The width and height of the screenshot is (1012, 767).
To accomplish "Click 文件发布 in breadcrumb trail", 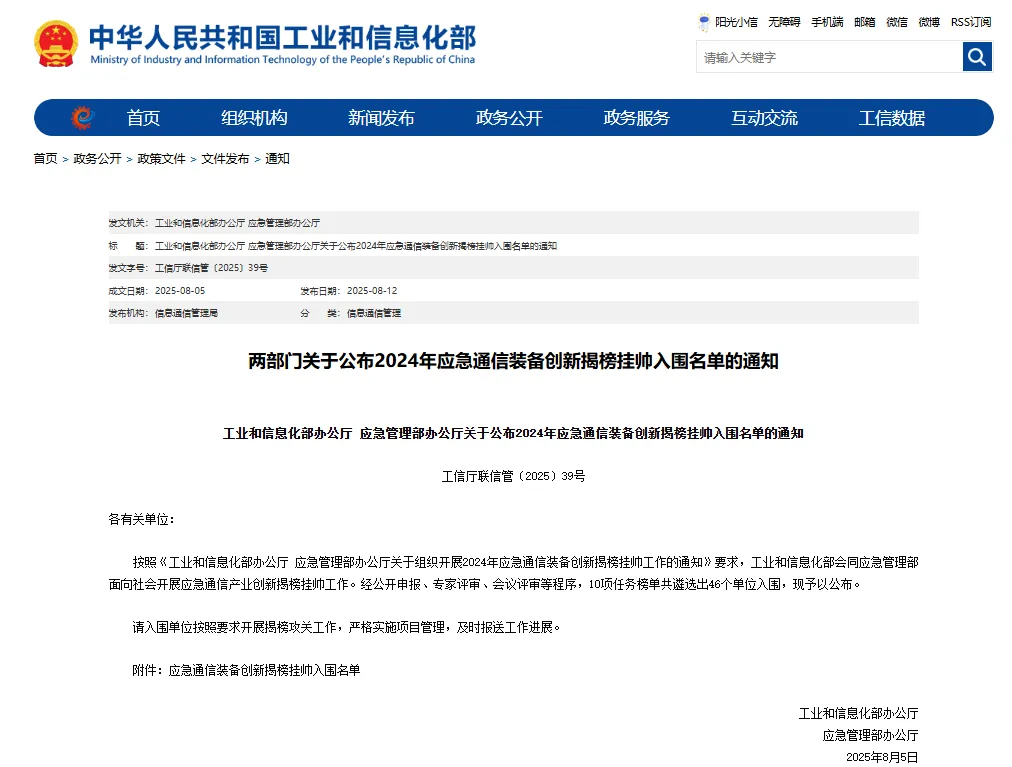I will [225, 158].
